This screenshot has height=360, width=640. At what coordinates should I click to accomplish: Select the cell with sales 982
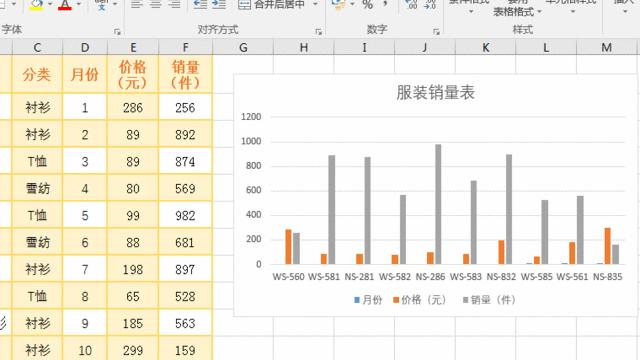pyautogui.click(x=185, y=215)
